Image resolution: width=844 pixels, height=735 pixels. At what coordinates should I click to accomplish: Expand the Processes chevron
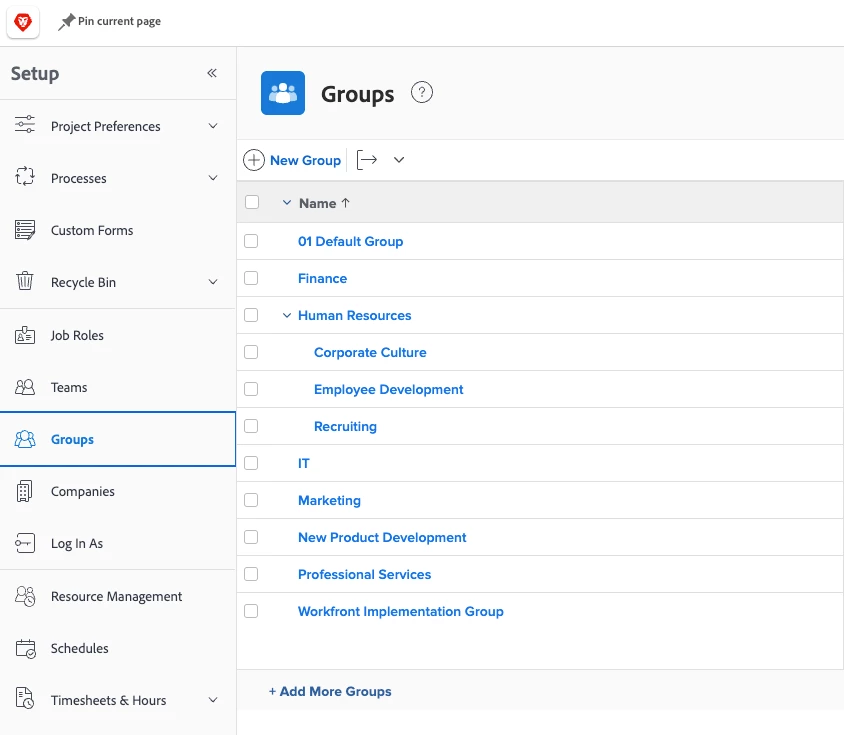(x=213, y=178)
